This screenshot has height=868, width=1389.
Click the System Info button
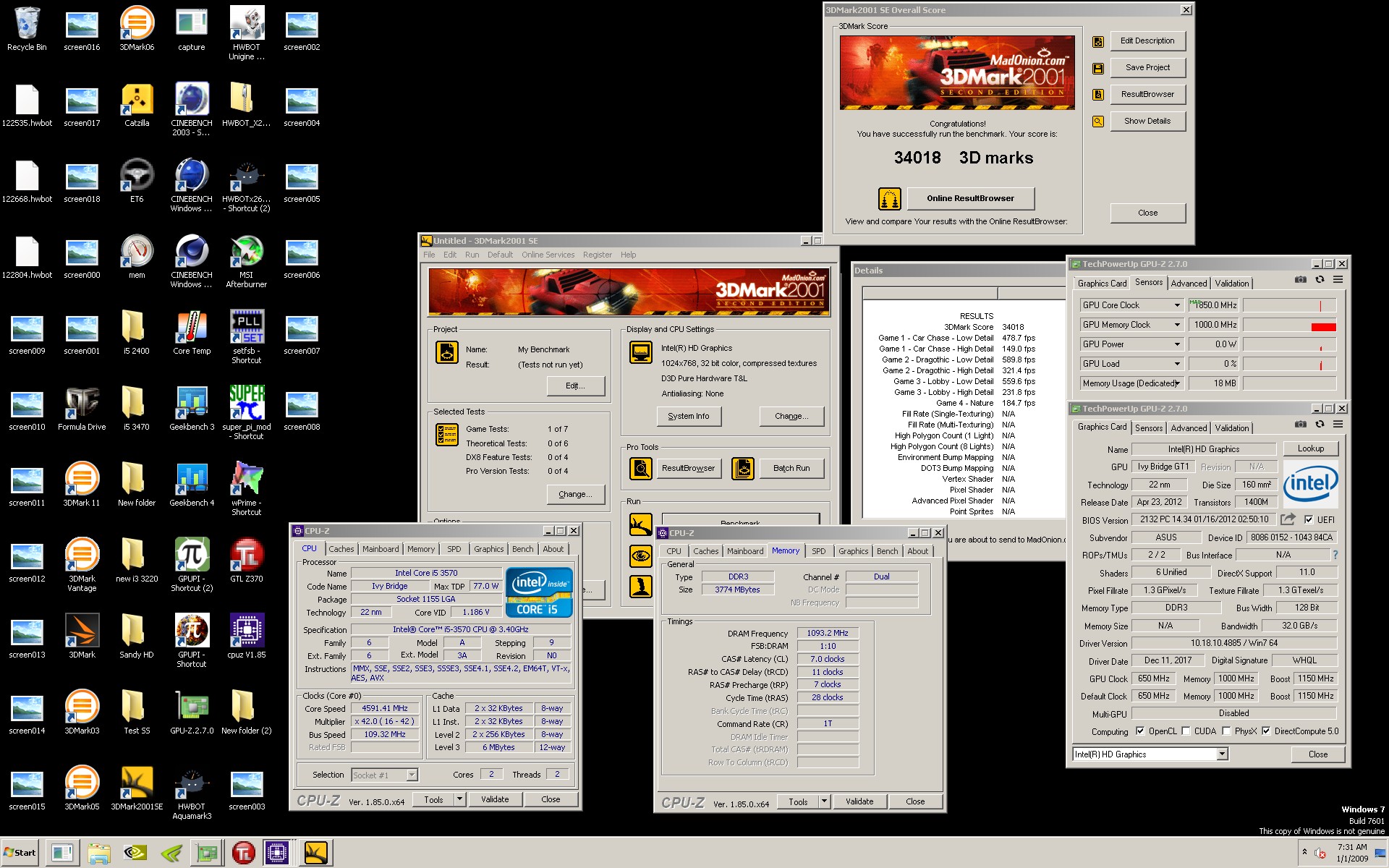[689, 416]
